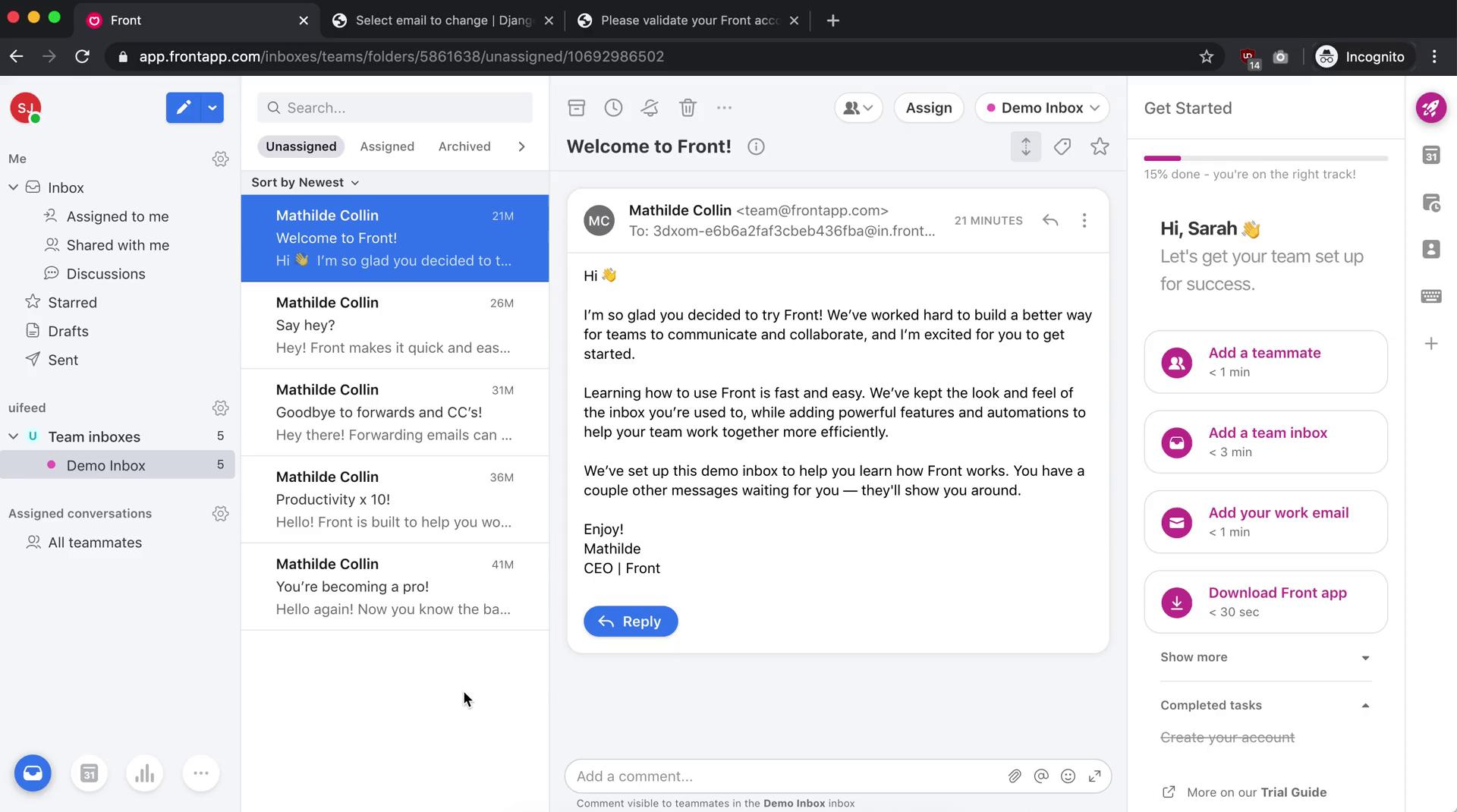
Task: Mention teammate with @ icon
Action: click(1041, 776)
